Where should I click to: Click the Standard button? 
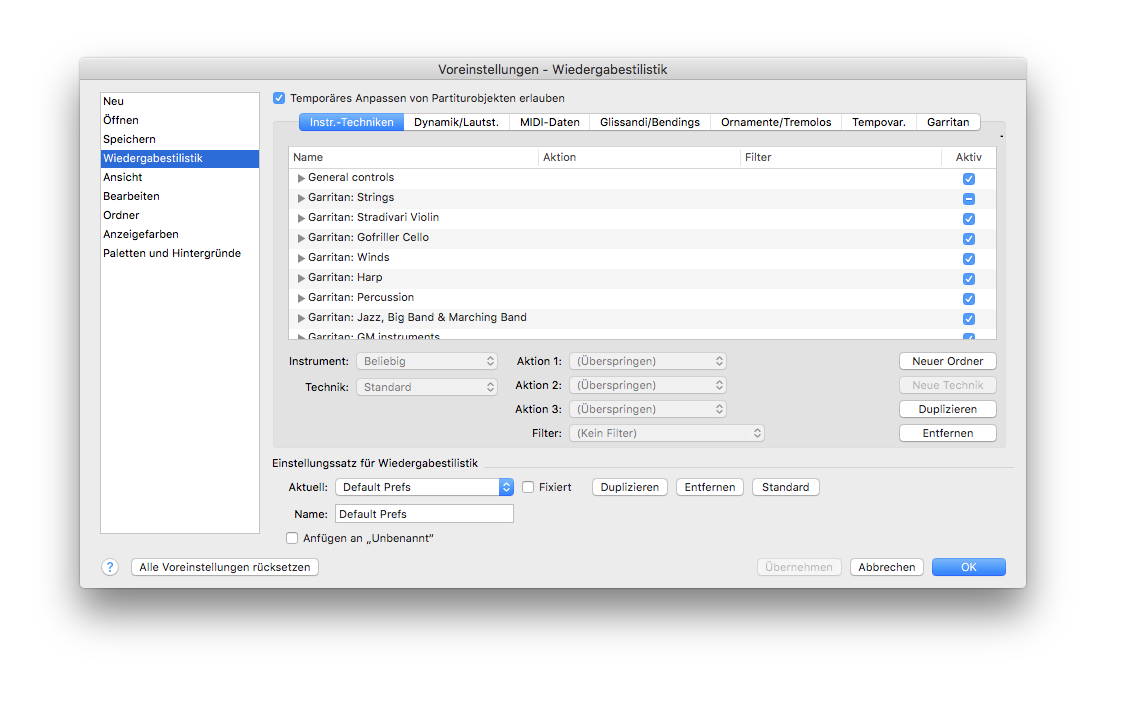click(785, 488)
